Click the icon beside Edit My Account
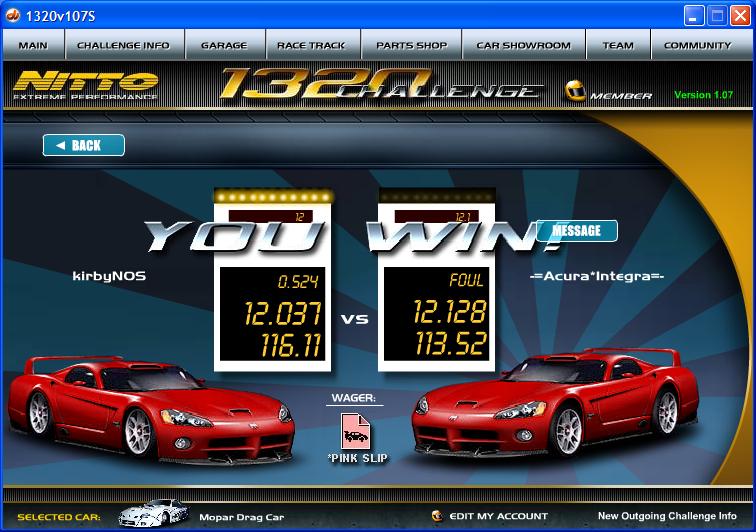Viewport: 756px width, 532px height. tap(437, 516)
